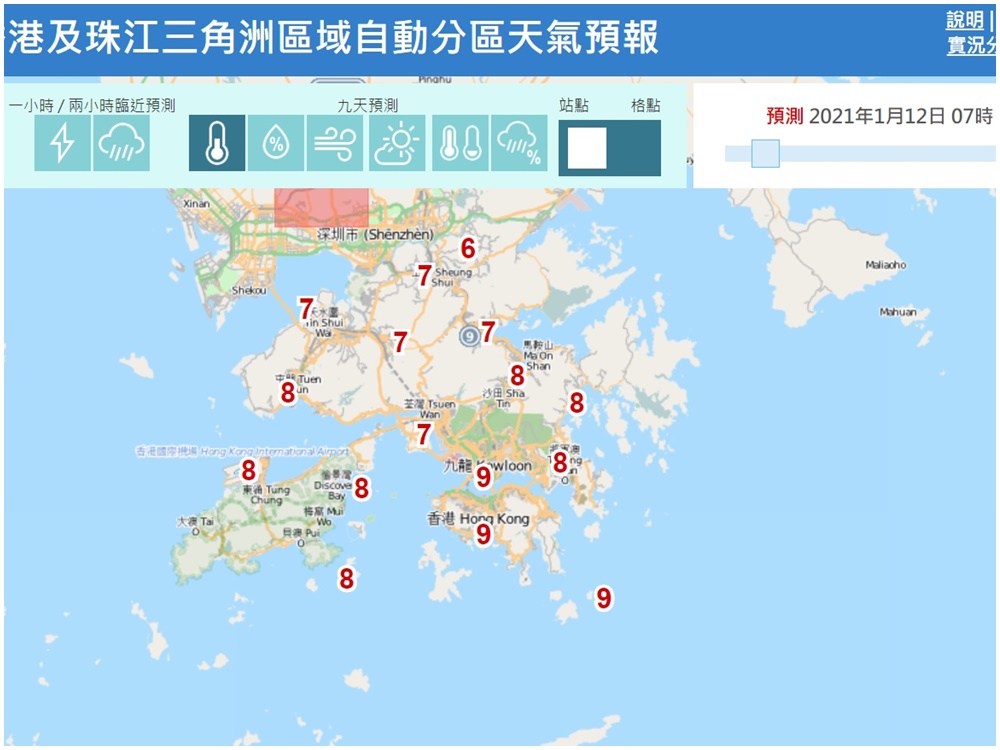Screen dimensions: 1000x750
Task: Click the 8 marker south of Lantau
Action: click(346, 579)
